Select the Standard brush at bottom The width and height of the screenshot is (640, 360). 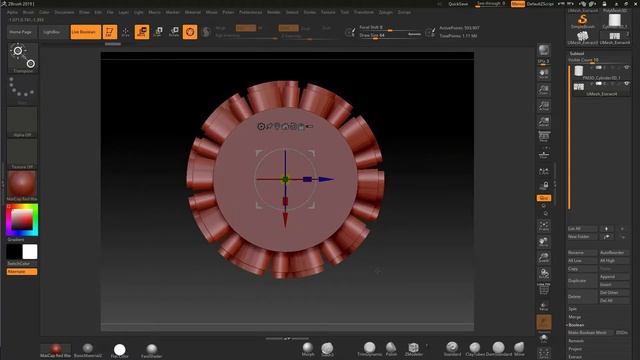pos(452,349)
